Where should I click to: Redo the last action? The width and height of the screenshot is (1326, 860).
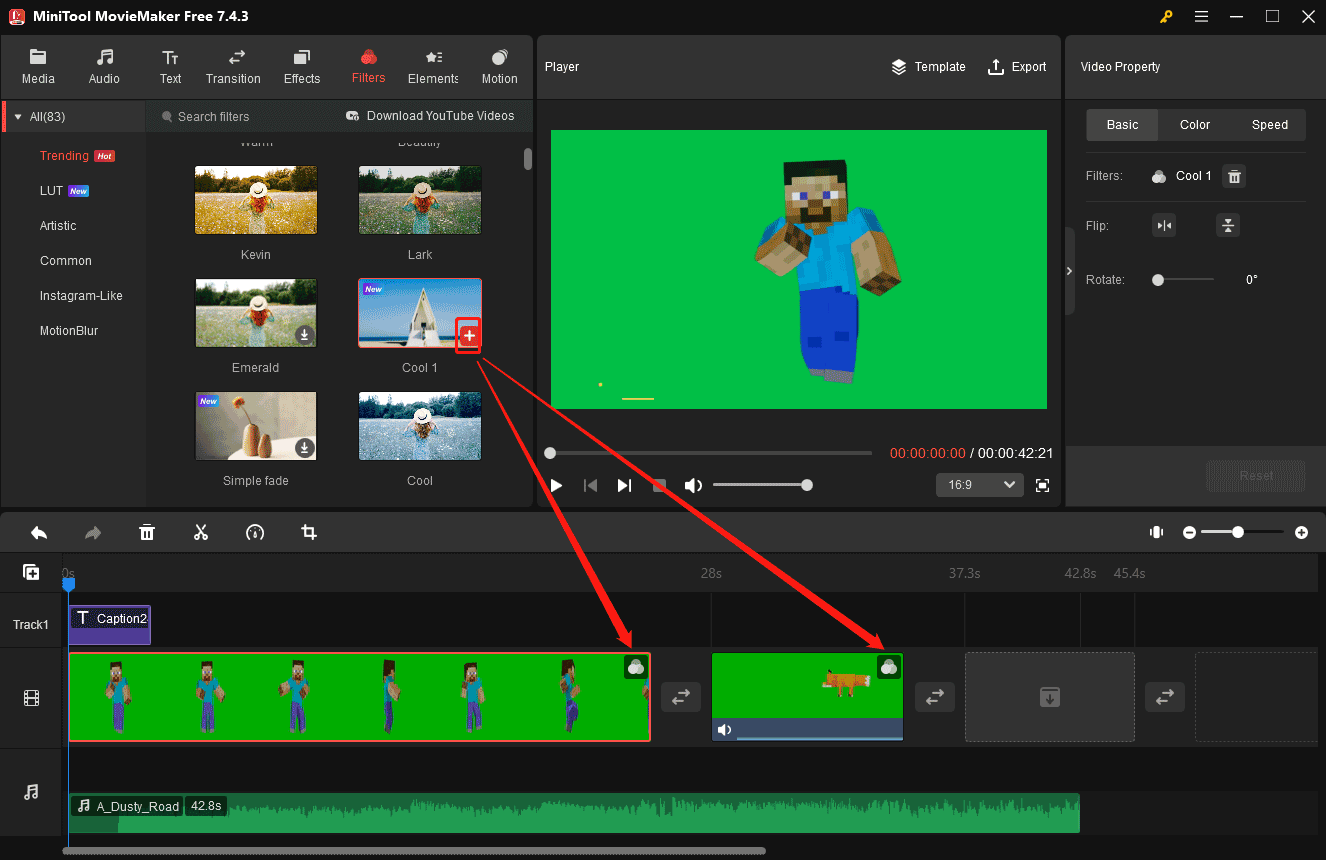coord(93,532)
